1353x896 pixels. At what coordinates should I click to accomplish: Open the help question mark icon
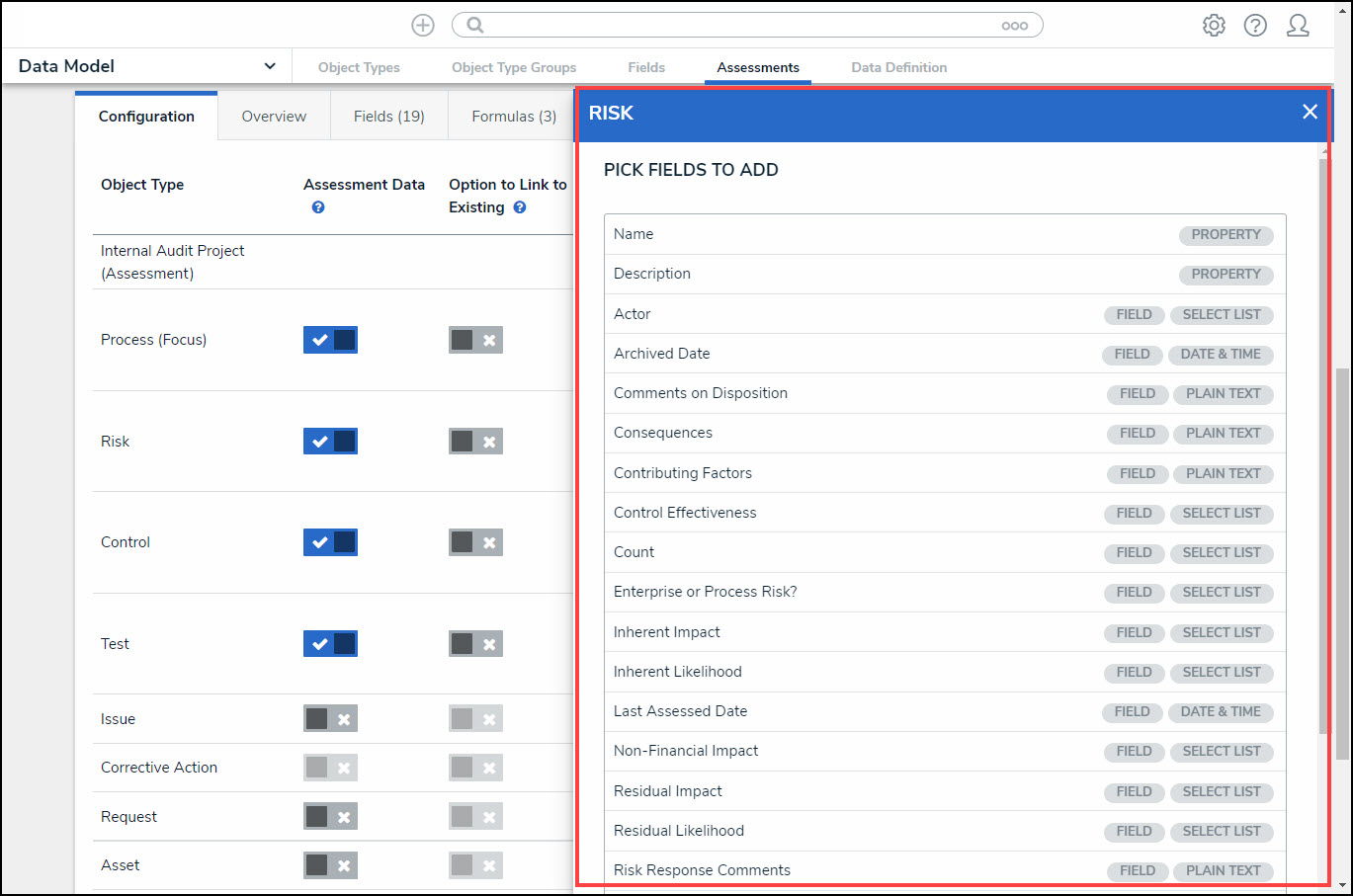[1255, 26]
